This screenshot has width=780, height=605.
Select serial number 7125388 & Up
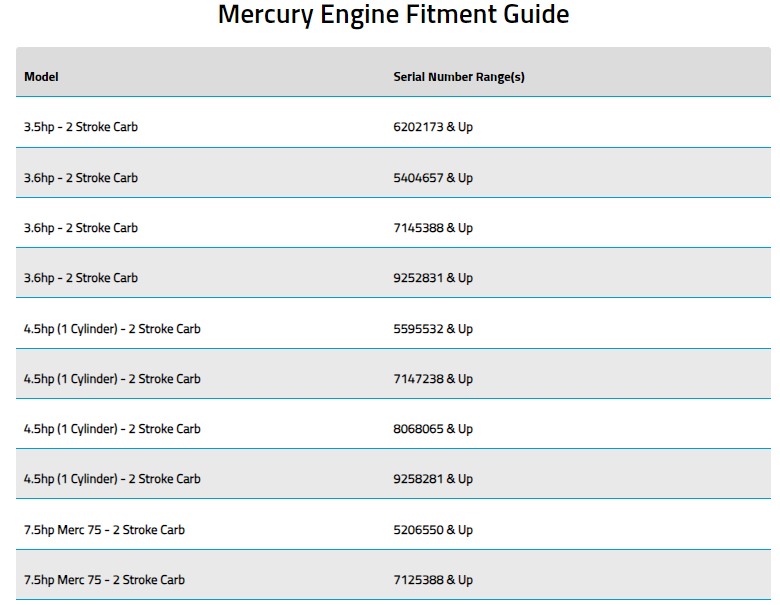tap(433, 580)
